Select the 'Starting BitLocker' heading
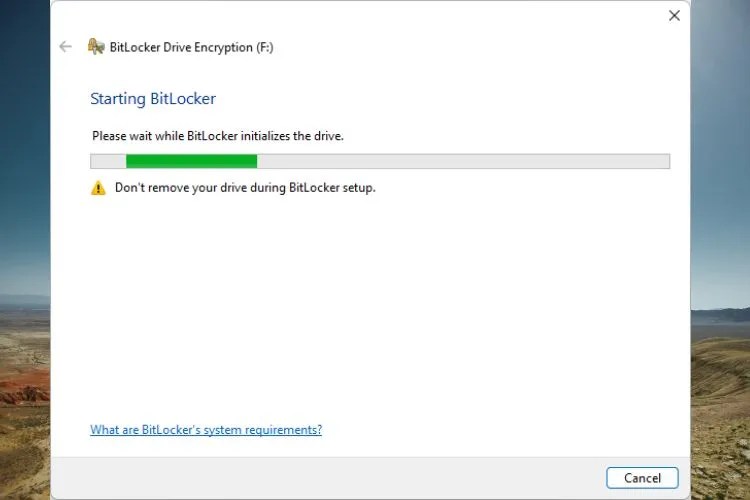 [153, 99]
